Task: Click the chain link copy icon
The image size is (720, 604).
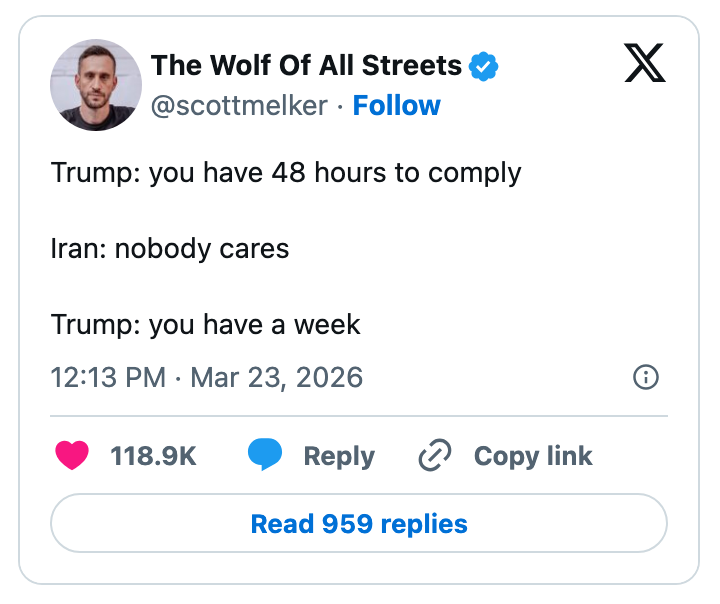Action: click(x=435, y=456)
